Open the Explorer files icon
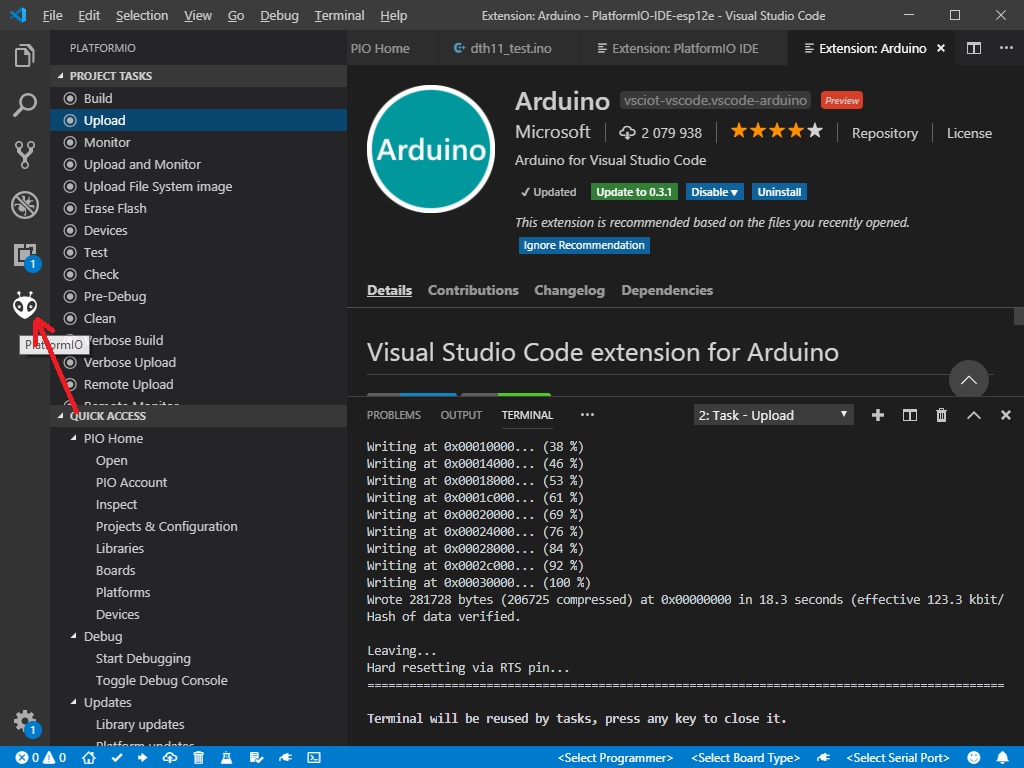Viewport: 1024px width, 768px height. [x=25, y=55]
